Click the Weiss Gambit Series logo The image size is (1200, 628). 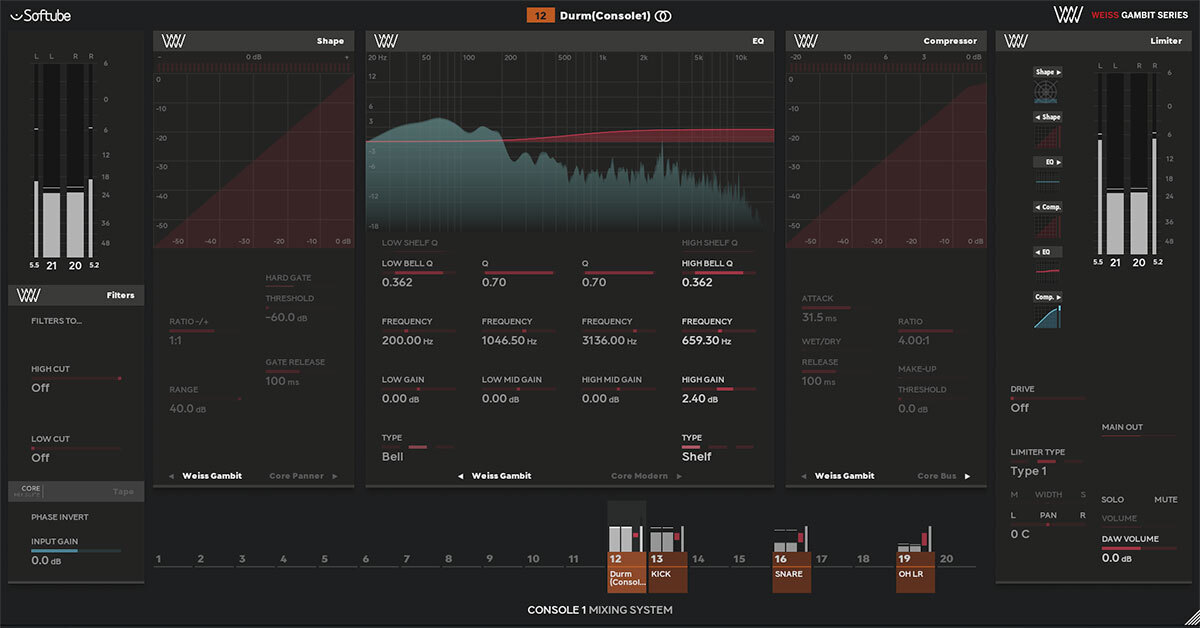click(1119, 15)
